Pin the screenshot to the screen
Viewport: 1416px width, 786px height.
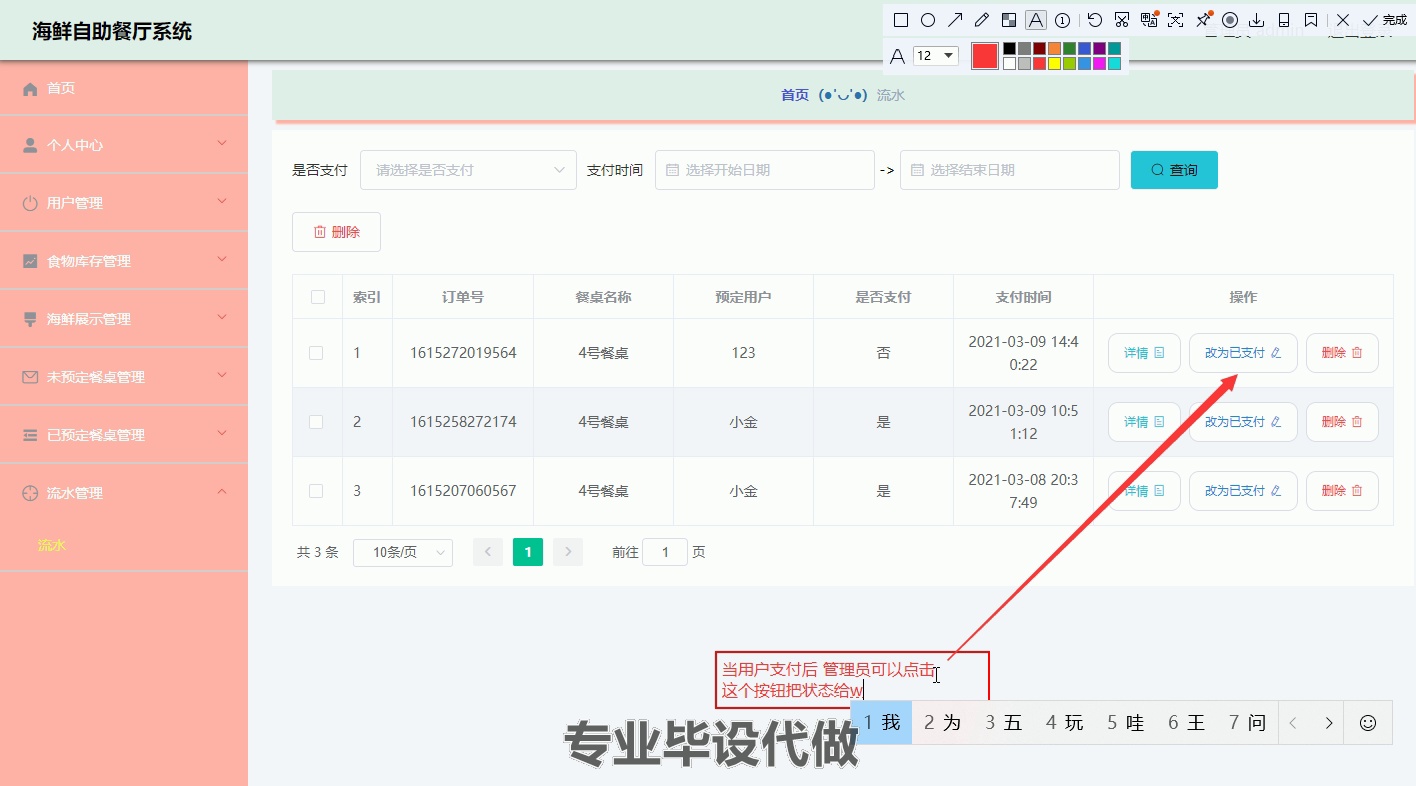(x=1203, y=20)
